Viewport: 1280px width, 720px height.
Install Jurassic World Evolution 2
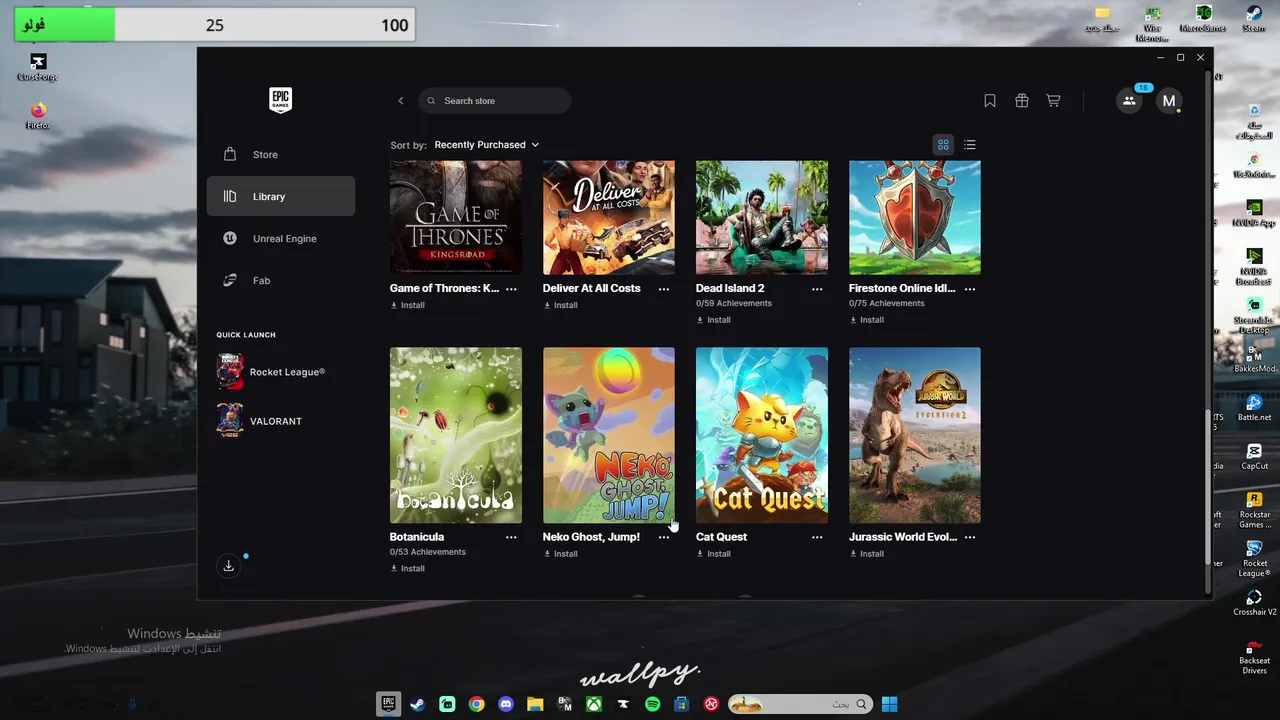(867, 554)
